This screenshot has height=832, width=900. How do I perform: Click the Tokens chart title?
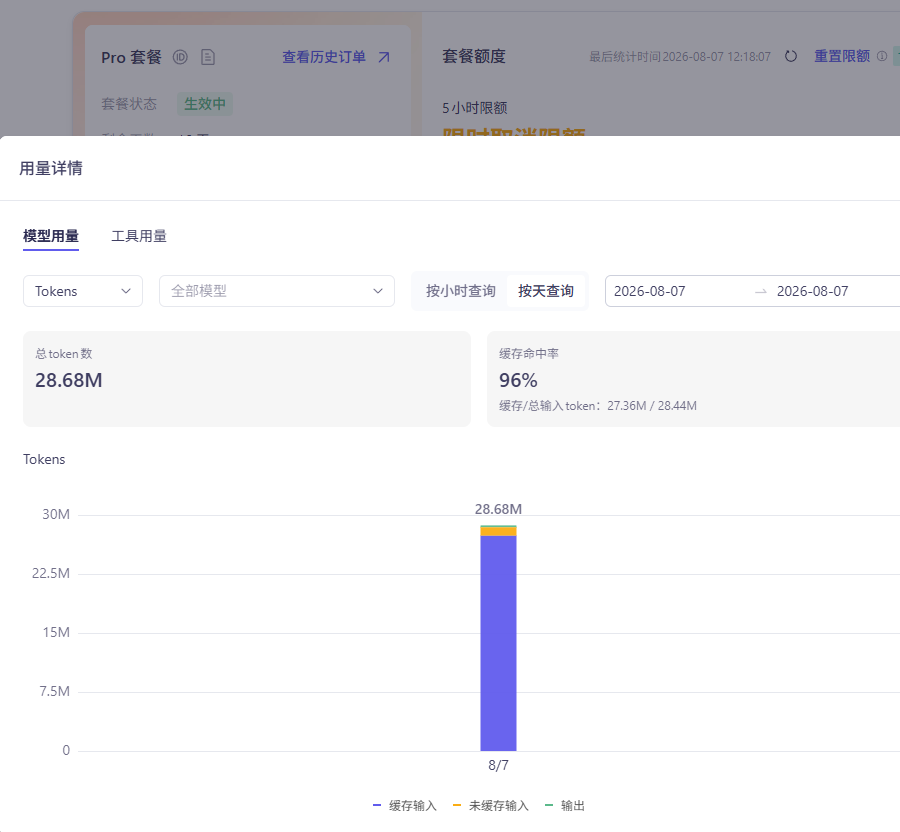tap(44, 459)
